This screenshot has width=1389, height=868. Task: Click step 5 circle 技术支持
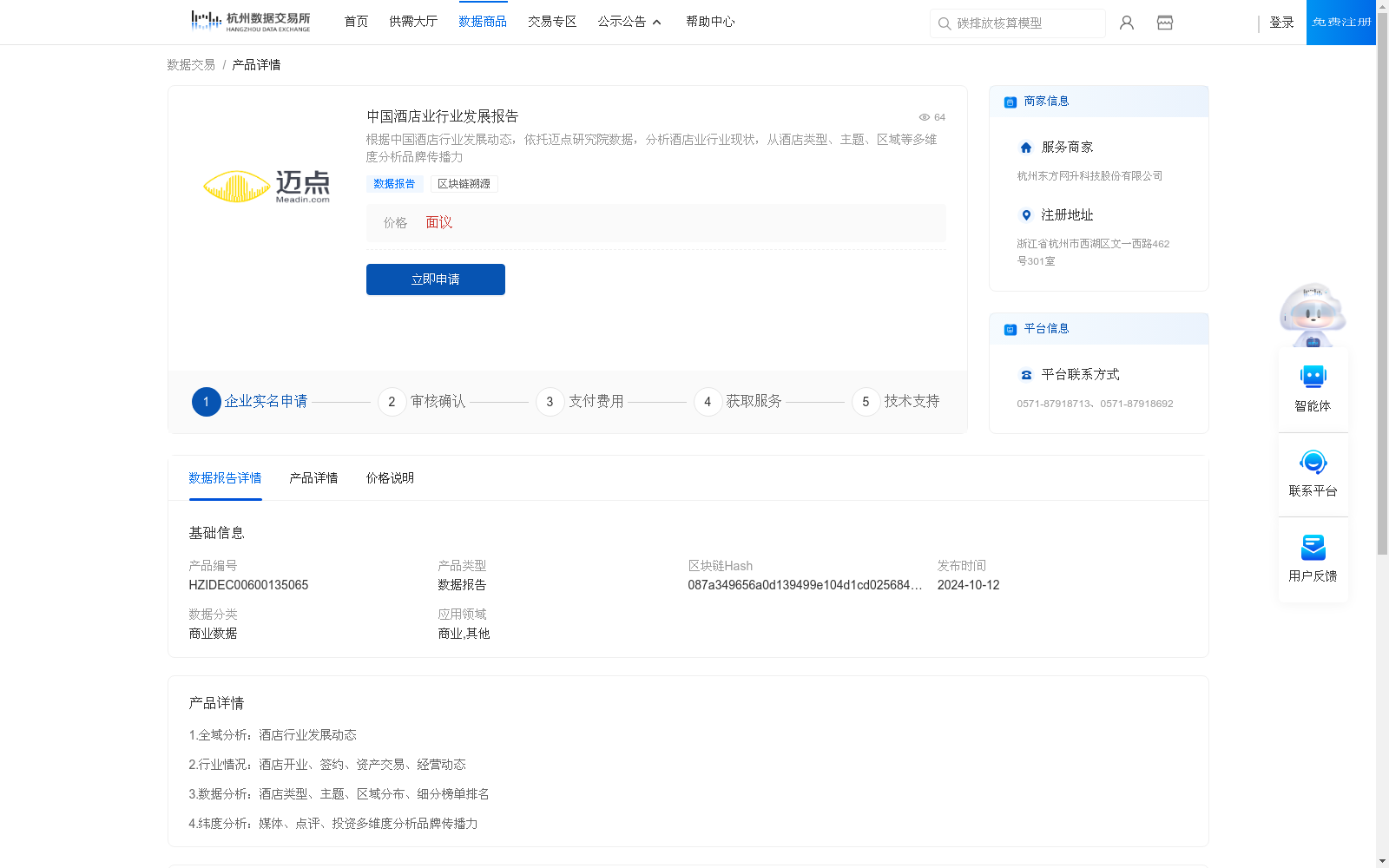866,402
